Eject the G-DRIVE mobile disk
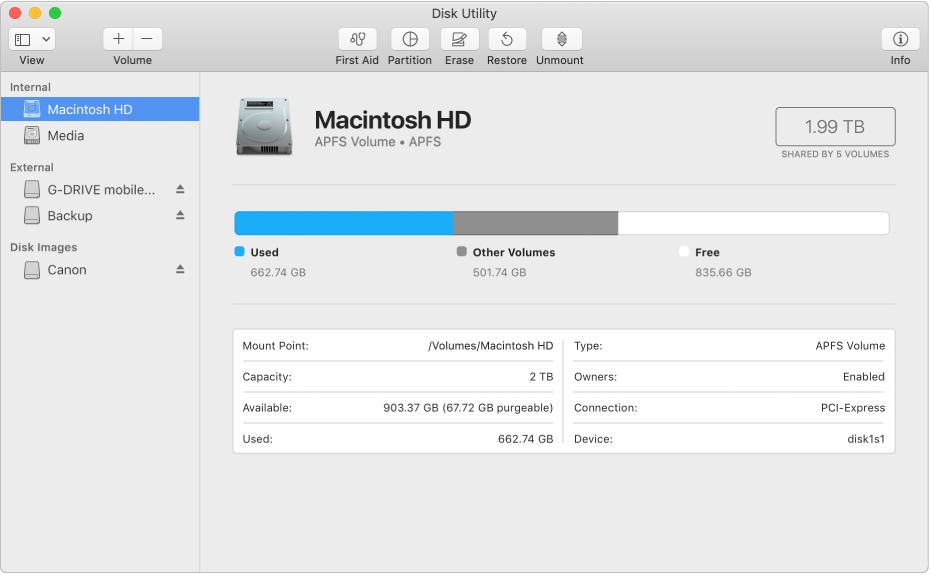 (181, 189)
